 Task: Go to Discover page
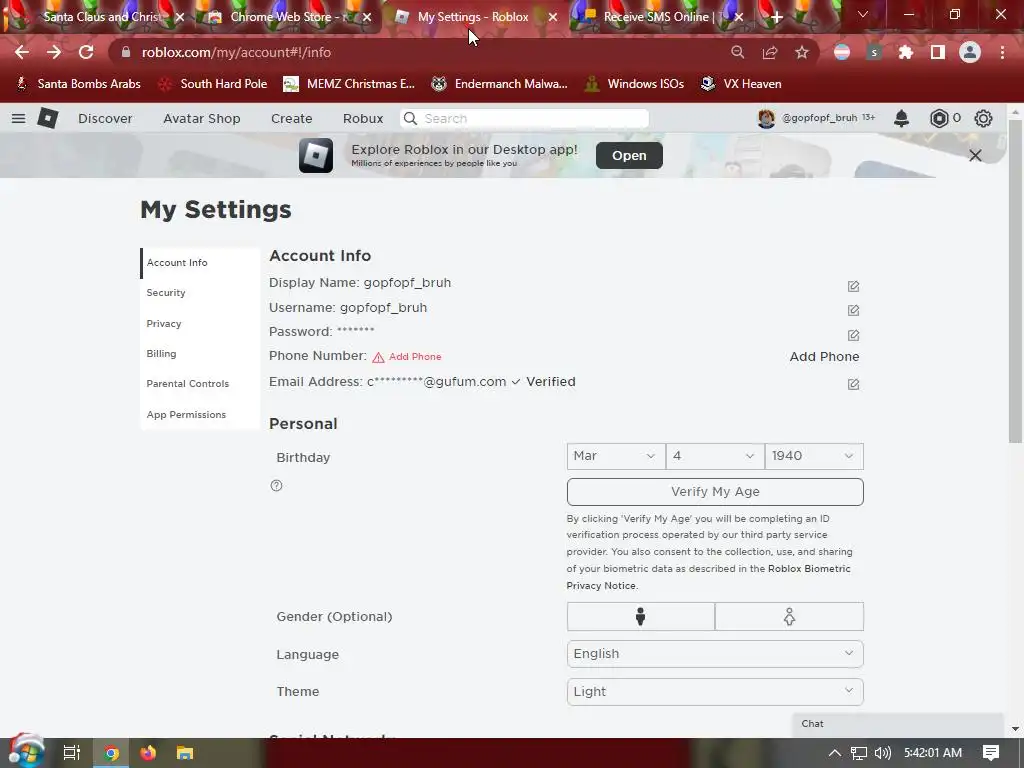coord(105,118)
